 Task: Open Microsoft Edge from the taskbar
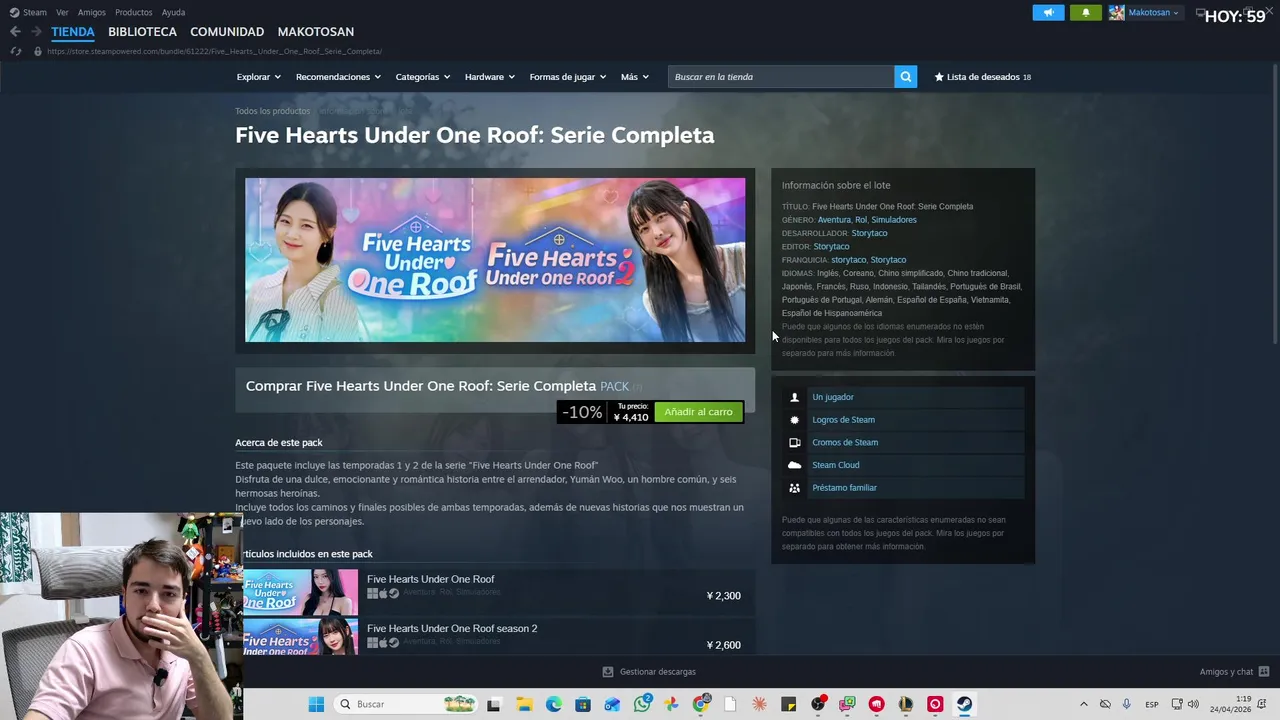pyautogui.click(x=553, y=704)
